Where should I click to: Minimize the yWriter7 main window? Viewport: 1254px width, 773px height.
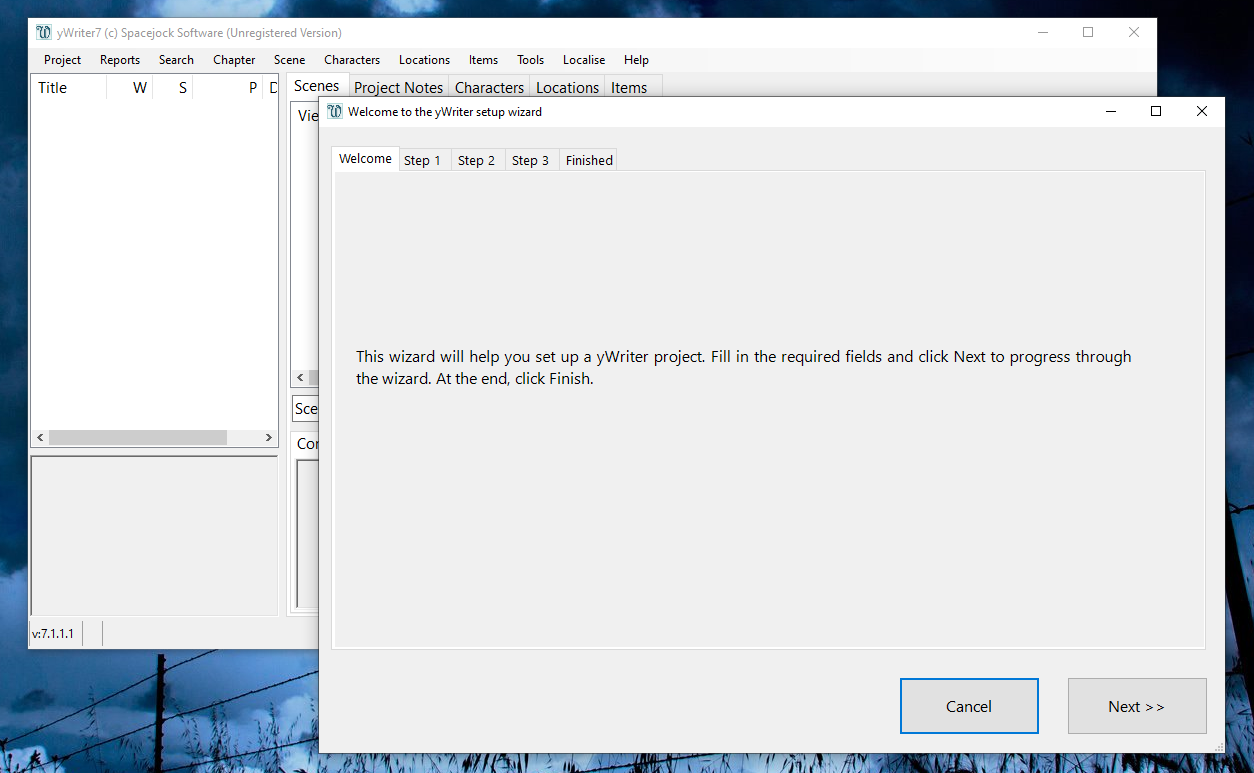pyautogui.click(x=1042, y=32)
